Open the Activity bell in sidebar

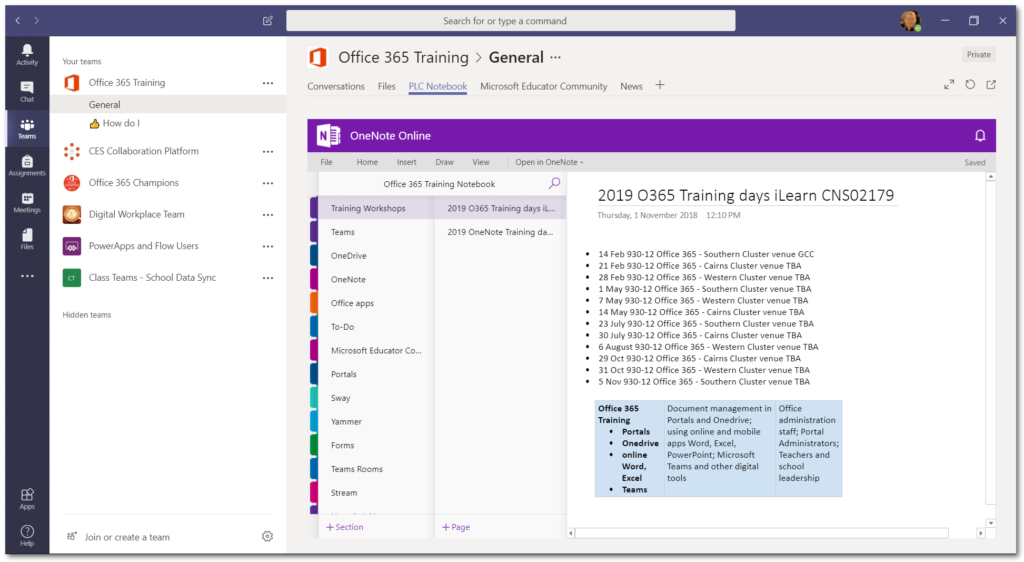coord(27,54)
